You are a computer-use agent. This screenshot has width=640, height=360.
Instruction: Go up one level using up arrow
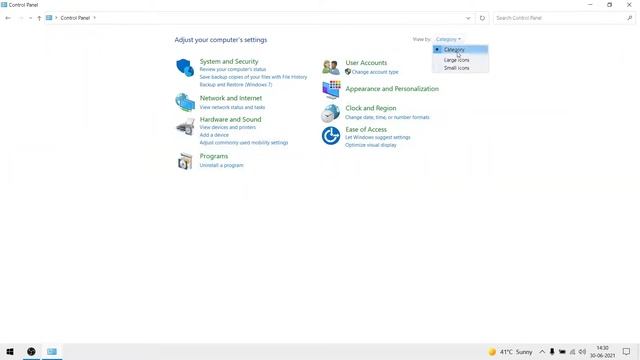(39, 18)
